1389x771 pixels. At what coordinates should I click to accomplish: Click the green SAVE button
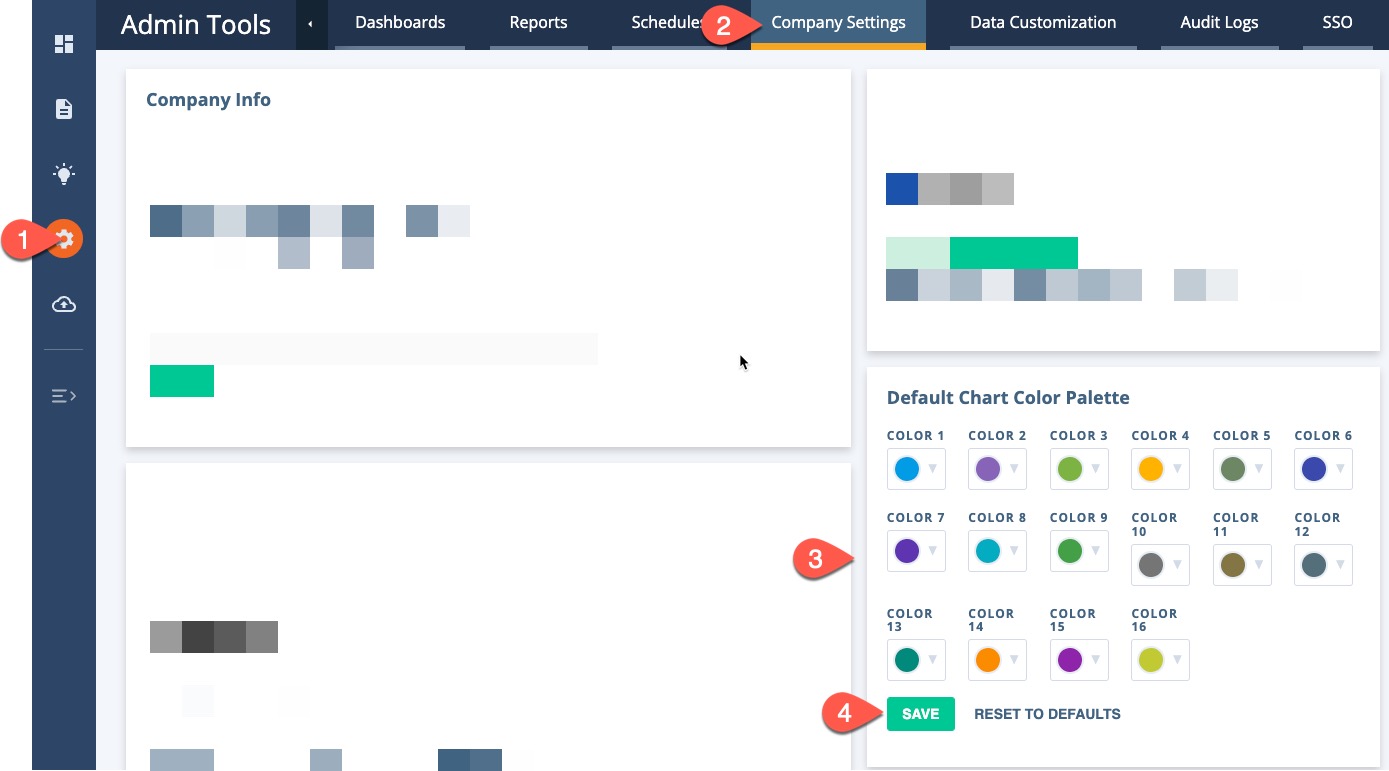pyautogui.click(x=920, y=714)
